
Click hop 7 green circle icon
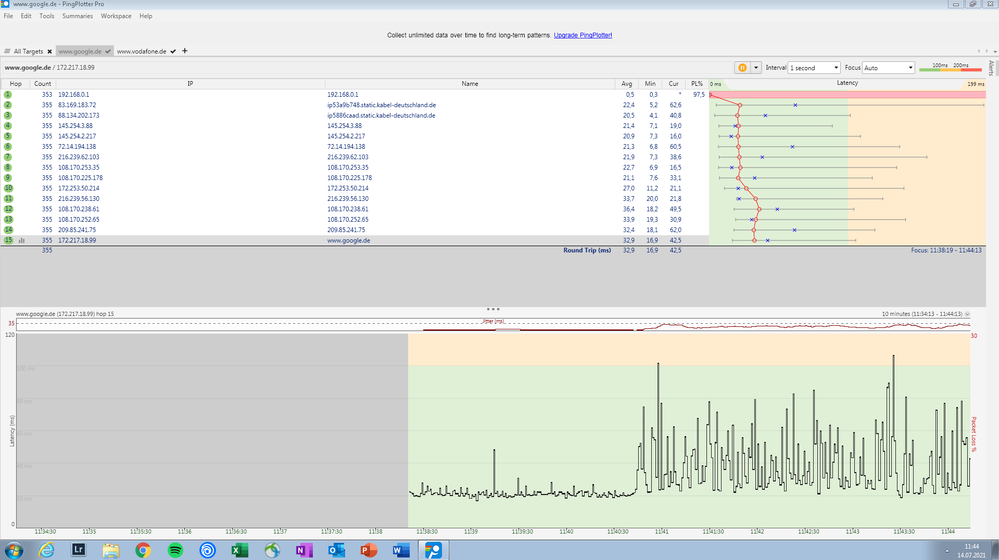click(8, 157)
